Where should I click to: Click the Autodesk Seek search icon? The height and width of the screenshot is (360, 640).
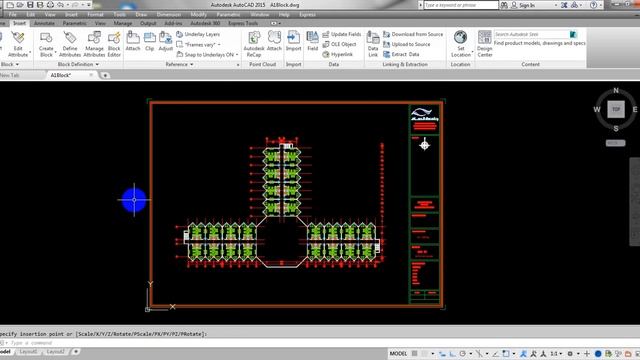click(573, 34)
